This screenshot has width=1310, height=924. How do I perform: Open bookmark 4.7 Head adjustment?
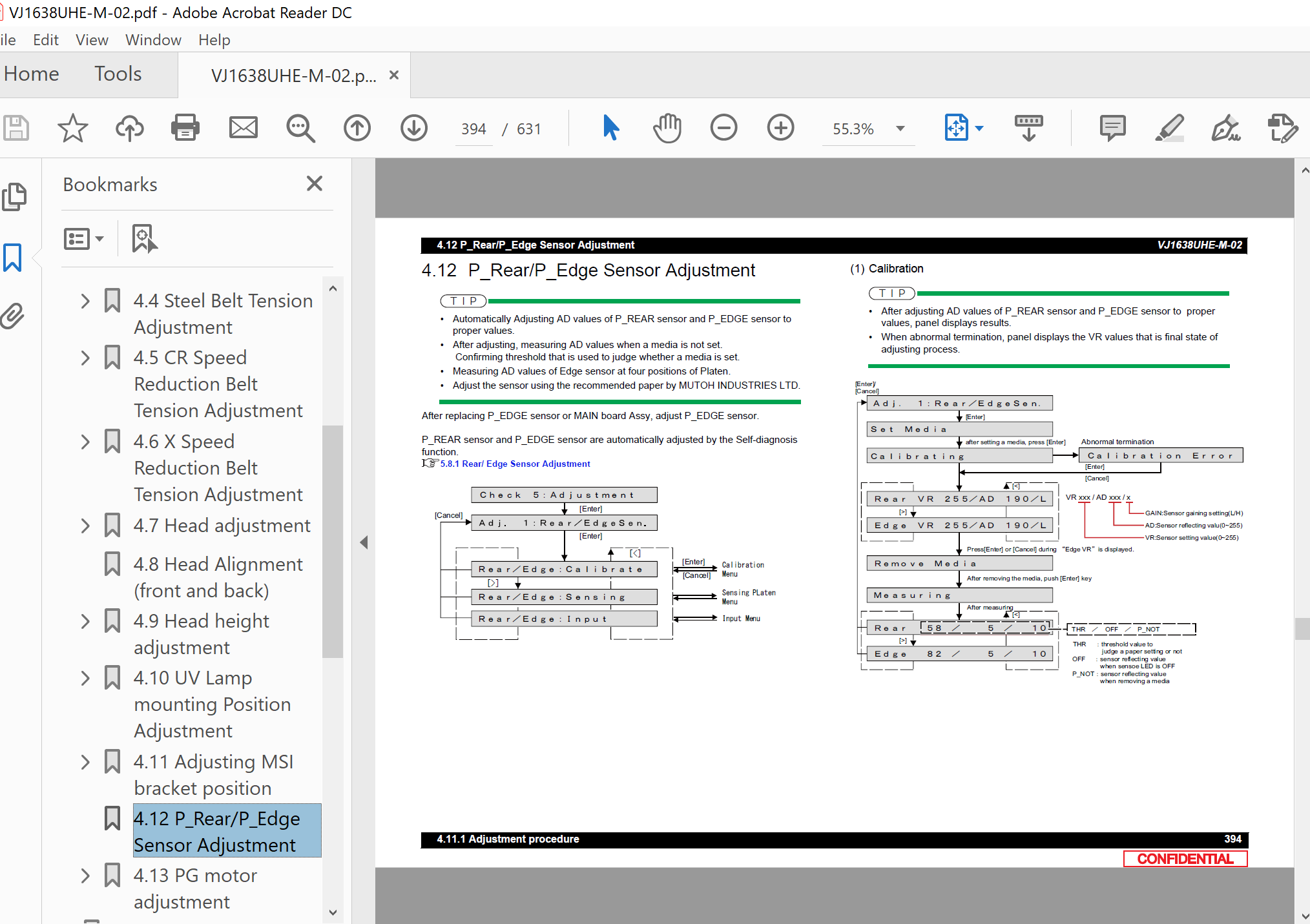coord(222,526)
